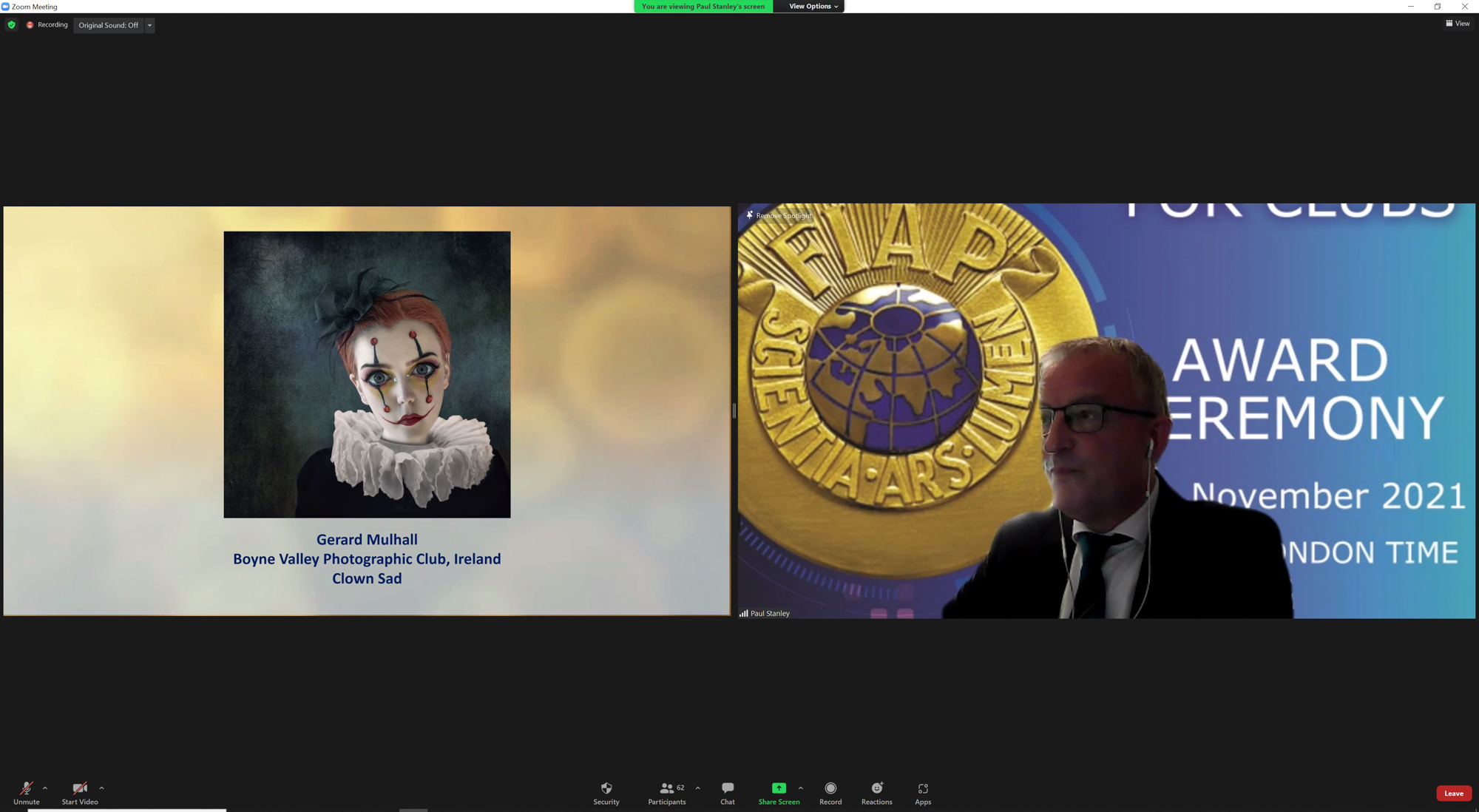Click the 'Boyne Valley Photographic Club, Ireland' text
Screen dimensions: 1479x812
(367, 559)
